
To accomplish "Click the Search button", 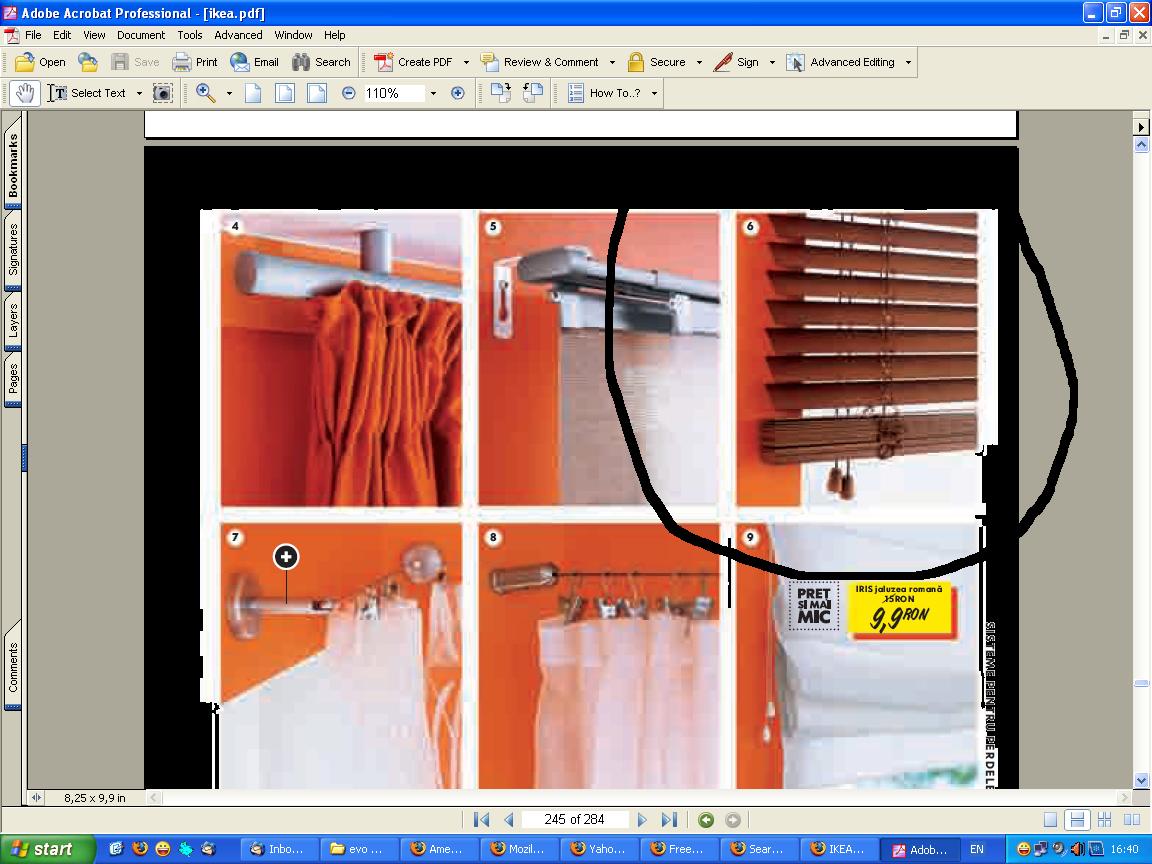I will pyautogui.click(x=321, y=62).
